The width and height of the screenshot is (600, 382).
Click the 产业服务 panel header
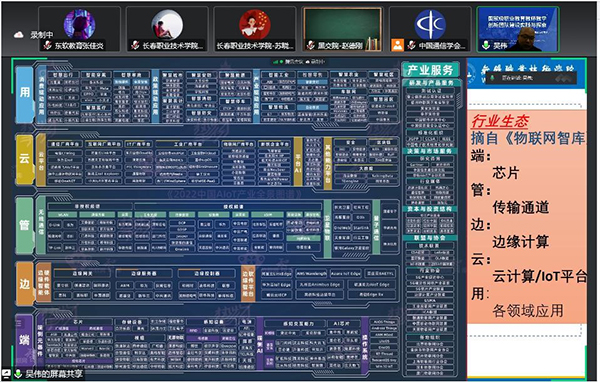430,70
